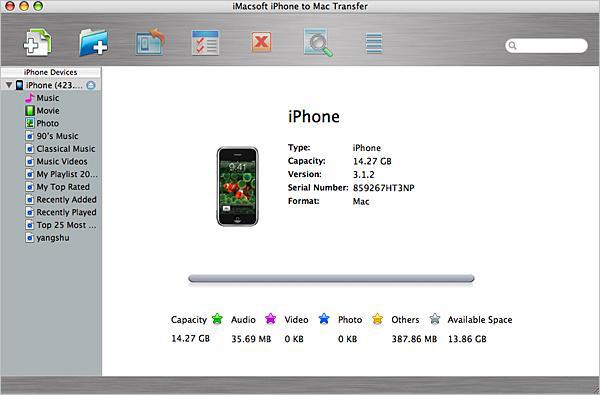Click the playlist icon beside Classical Music
This screenshot has height=395, width=600.
pyautogui.click(x=29, y=149)
